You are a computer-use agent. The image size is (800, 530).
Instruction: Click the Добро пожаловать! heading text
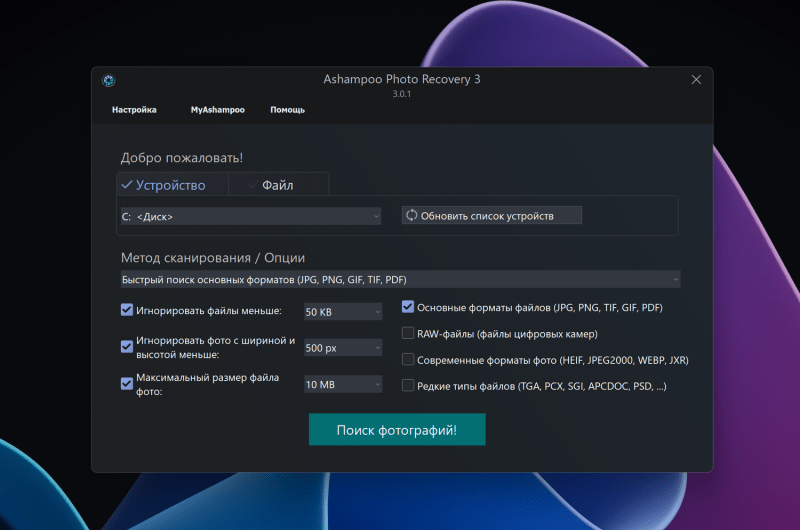[182, 158]
